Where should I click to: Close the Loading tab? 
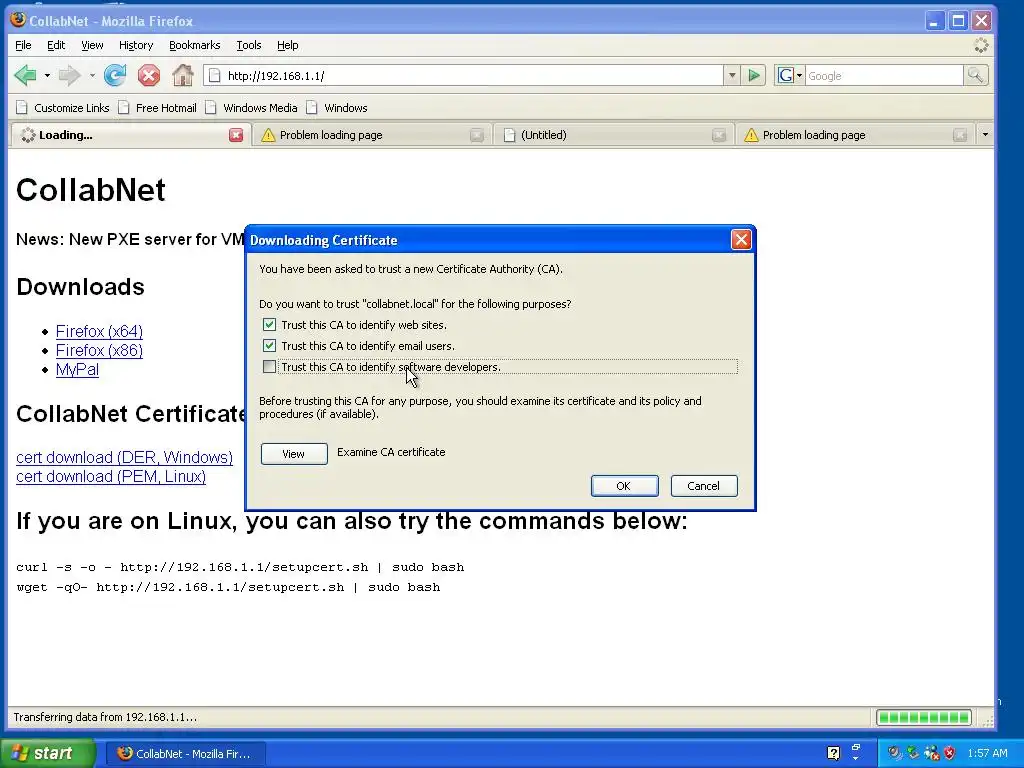[236, 135]
